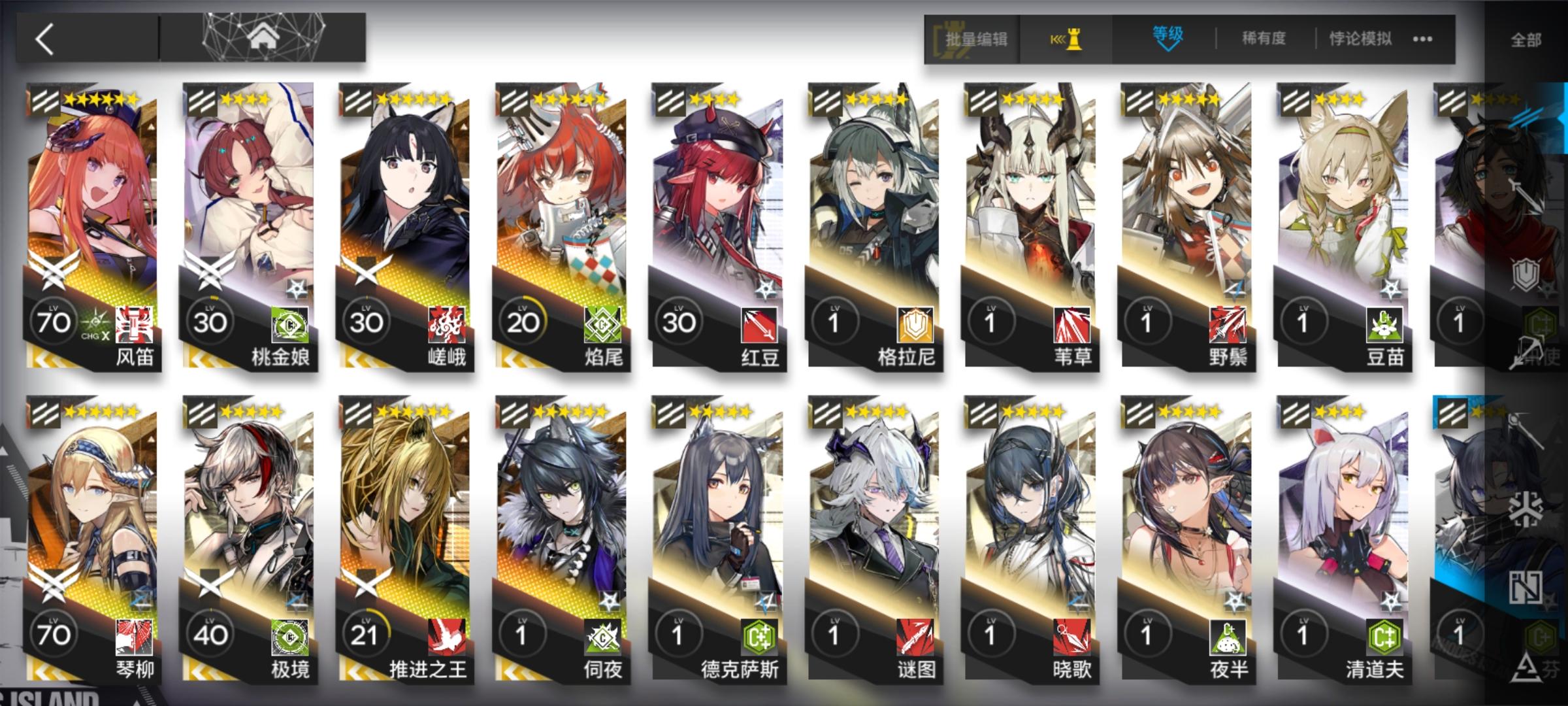Click the level 70 indicator for 风笛

pyautogui.click(x=53, y=322)
